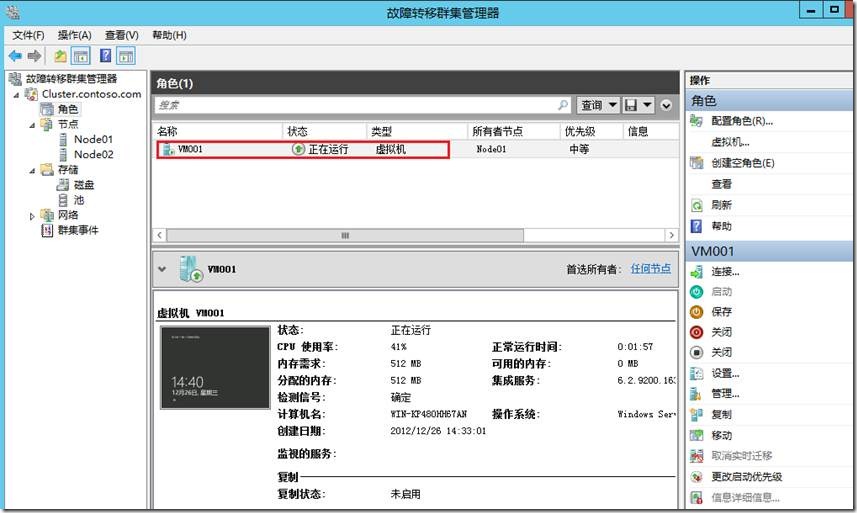Open 查看(V) menu
Screen dimensions: 857x513
pyautogui.click(x=121, y=35)
